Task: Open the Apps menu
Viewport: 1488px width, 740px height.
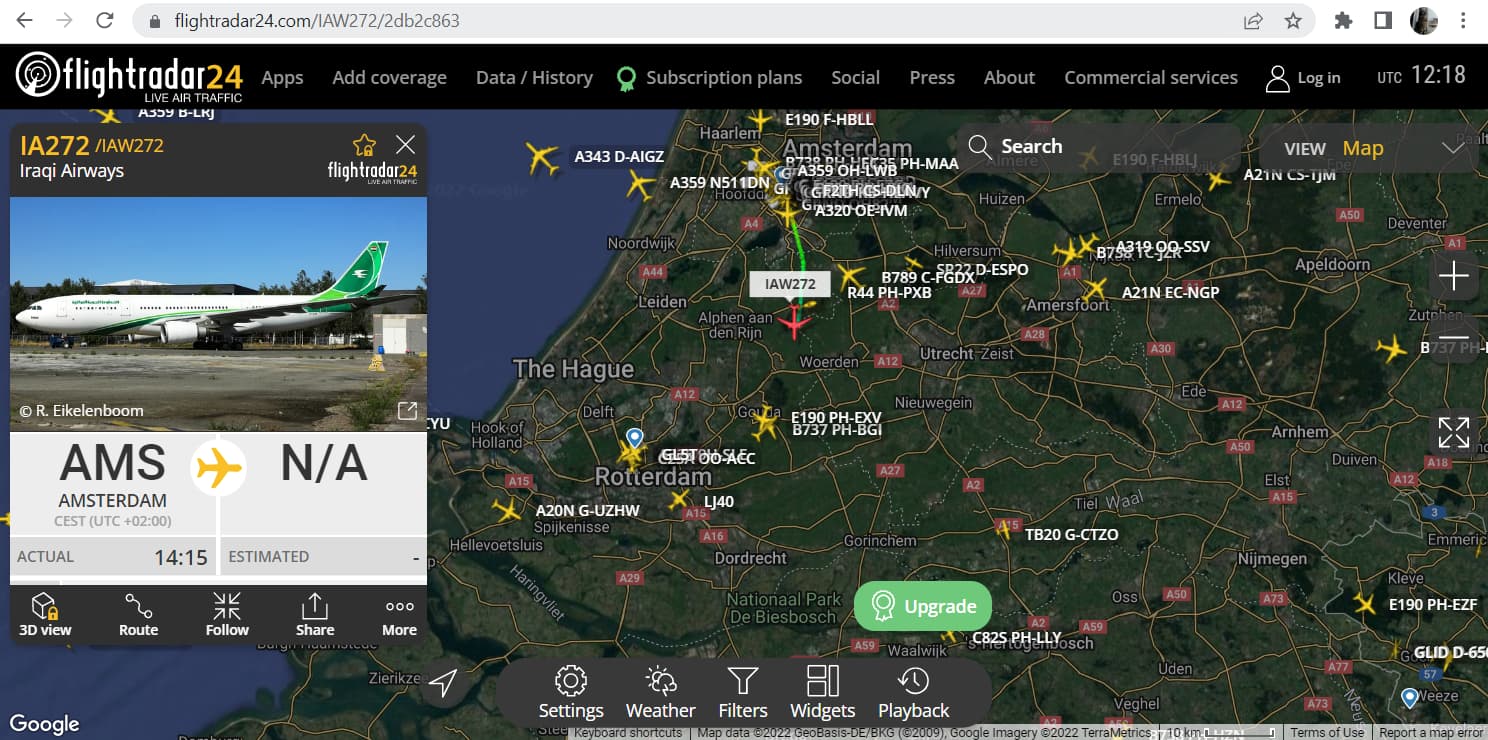Action: coord(282,78)
